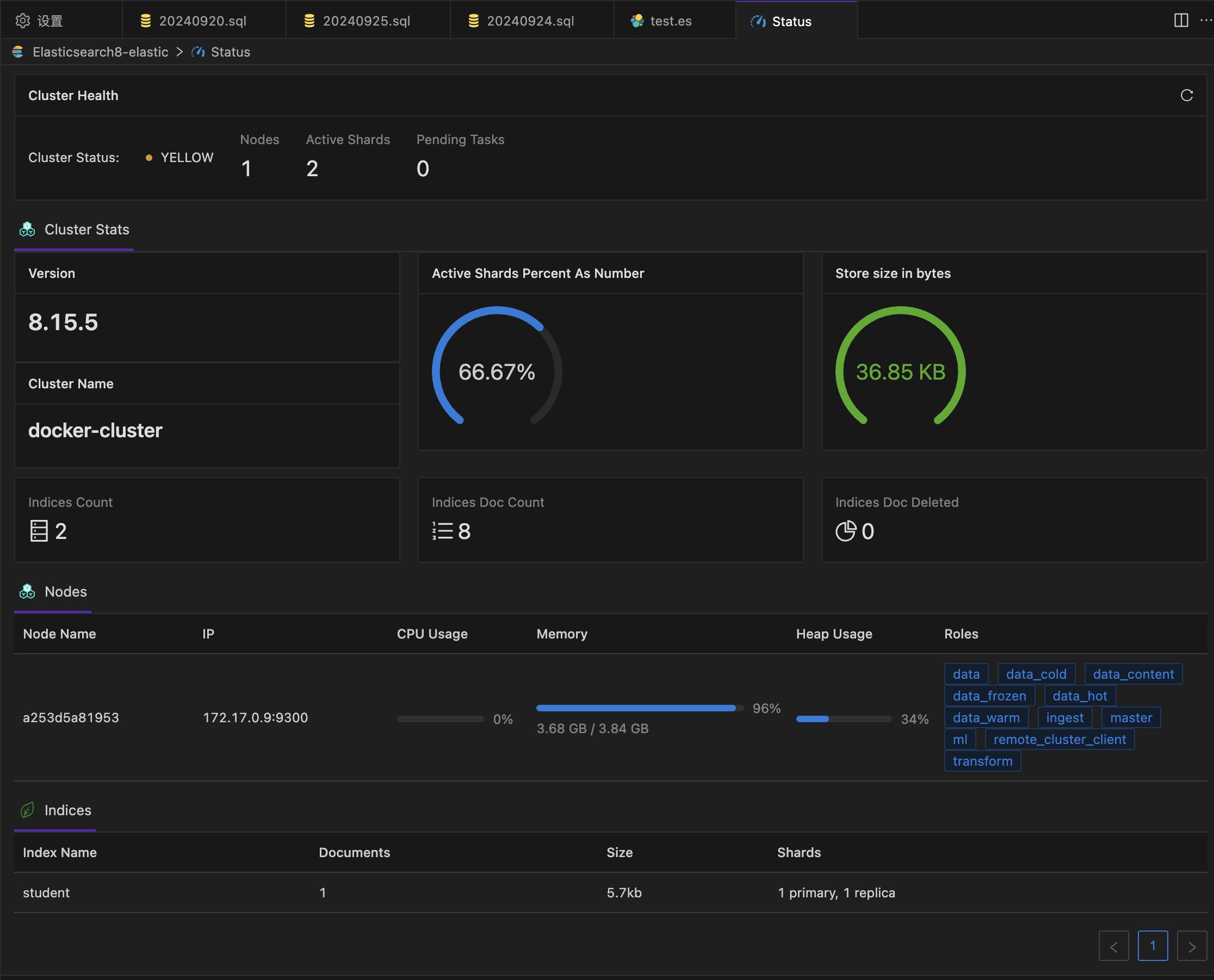Select the student index row

tap(46, 892)
